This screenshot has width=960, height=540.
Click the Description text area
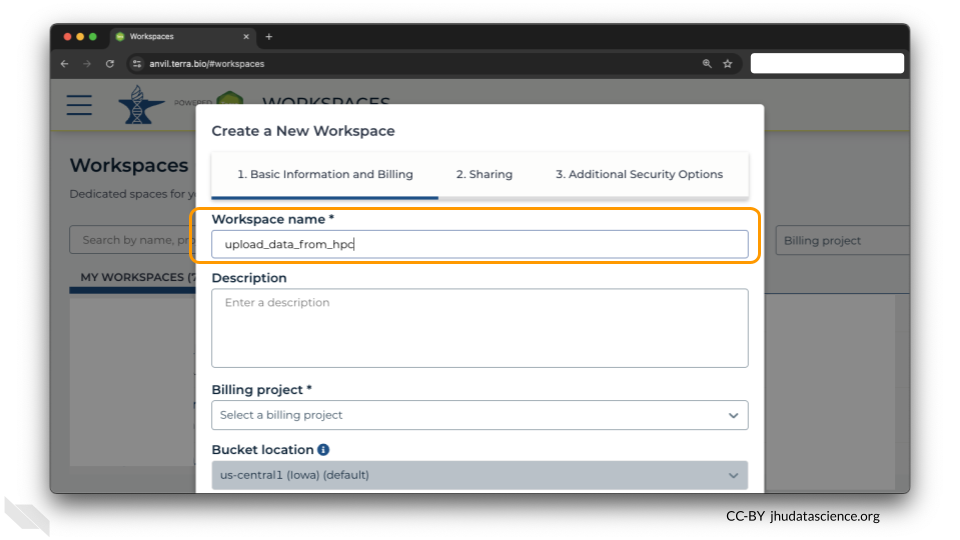(479, 328)
